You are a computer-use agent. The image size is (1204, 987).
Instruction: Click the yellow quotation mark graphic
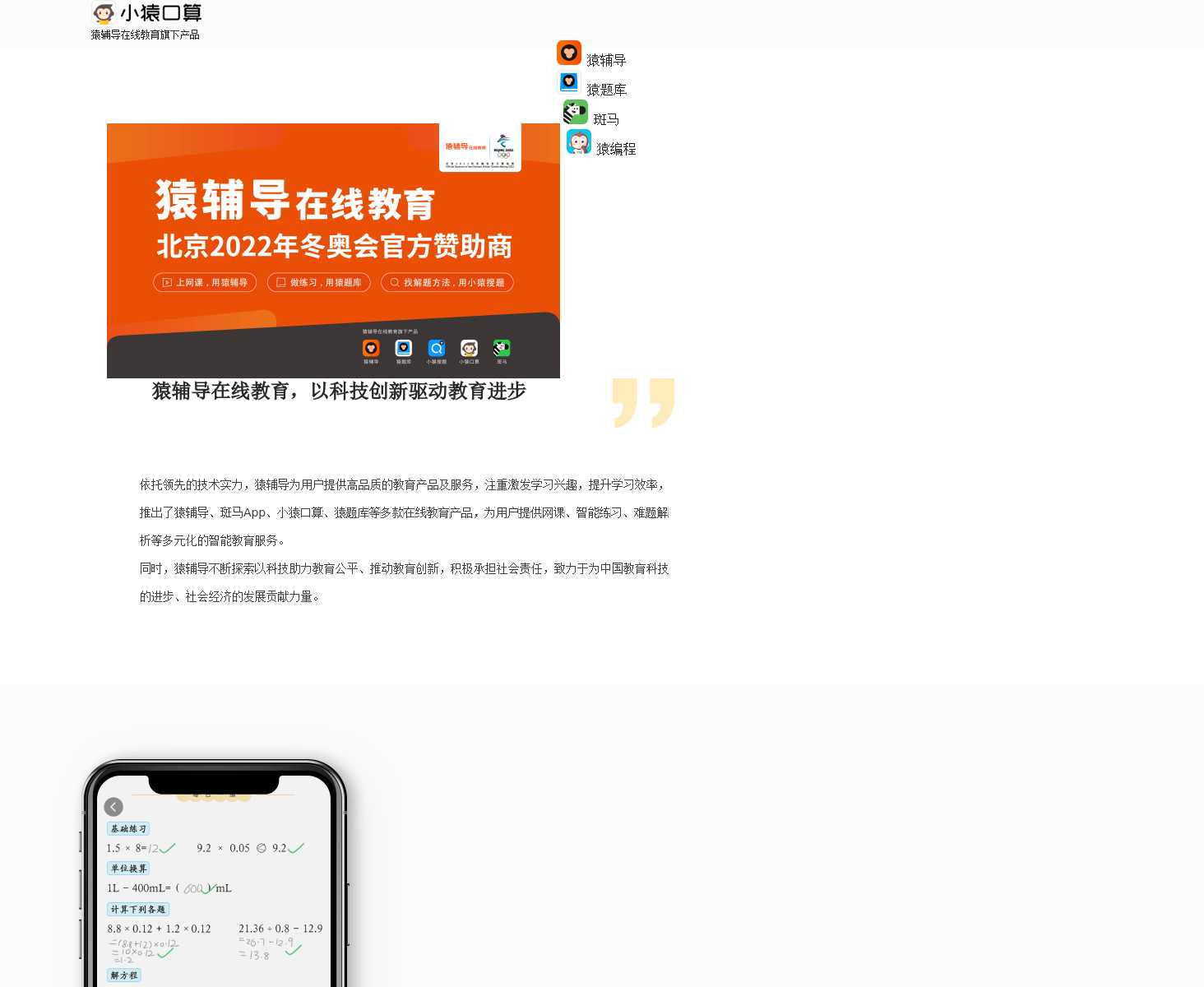[643, 402]
